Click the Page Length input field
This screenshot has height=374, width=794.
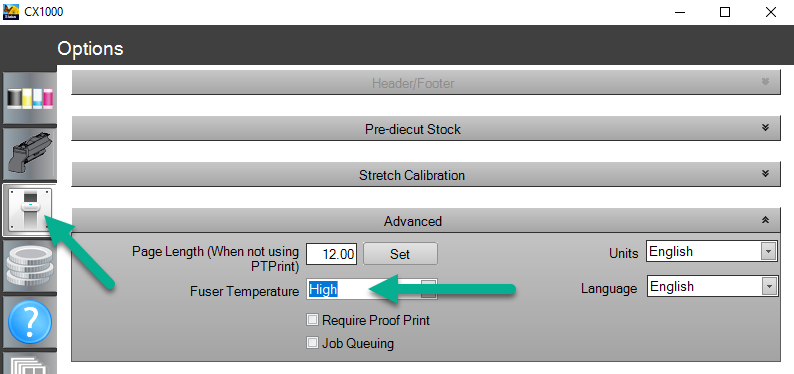(x=331, y=254)
